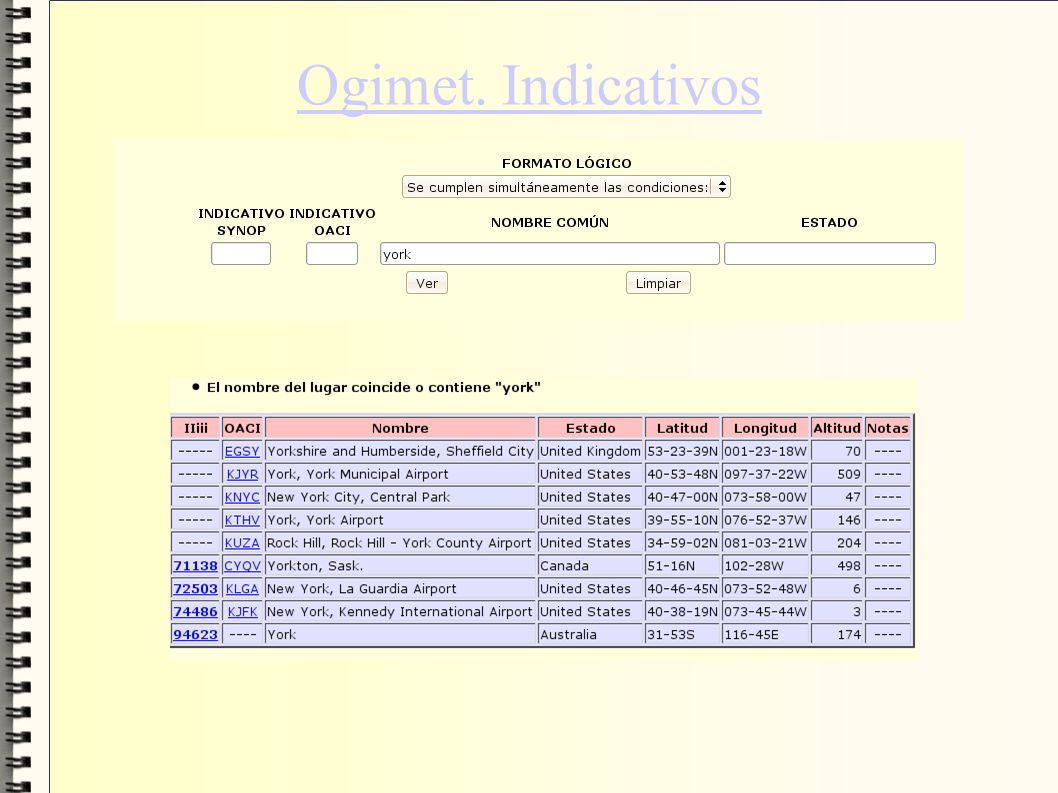This screenshot has width=1058, height=793.
Task: Select longitude value 102-28W
Action: point(765,566)
